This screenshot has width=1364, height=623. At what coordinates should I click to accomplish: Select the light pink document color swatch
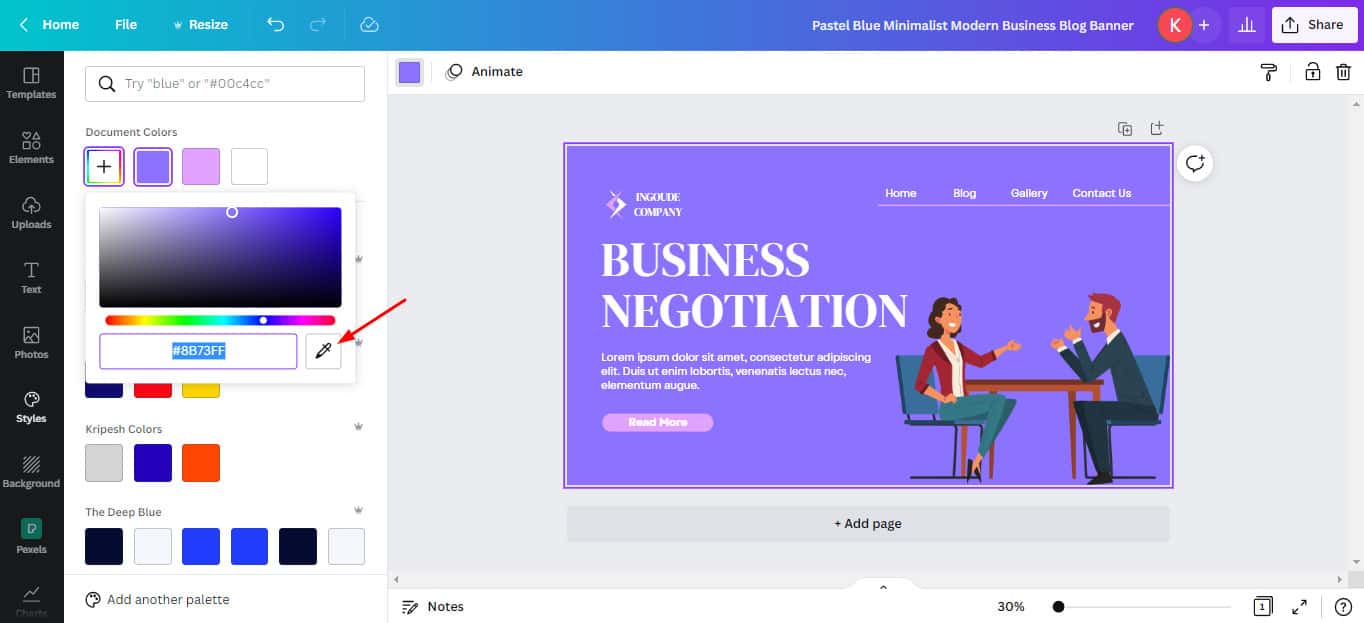(x=201, y=167)
